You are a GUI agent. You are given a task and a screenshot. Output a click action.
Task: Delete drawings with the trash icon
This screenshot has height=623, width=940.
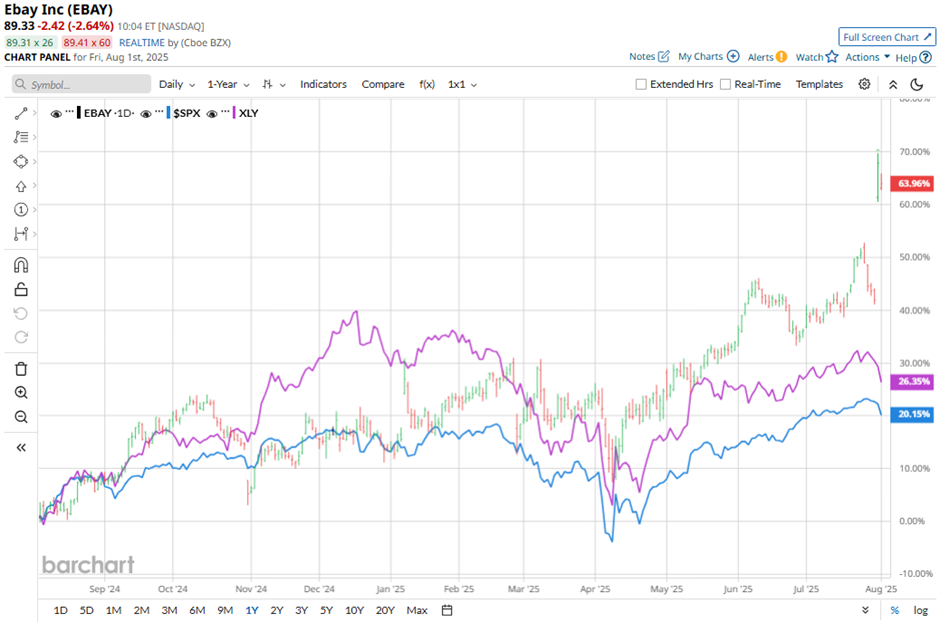21,369
